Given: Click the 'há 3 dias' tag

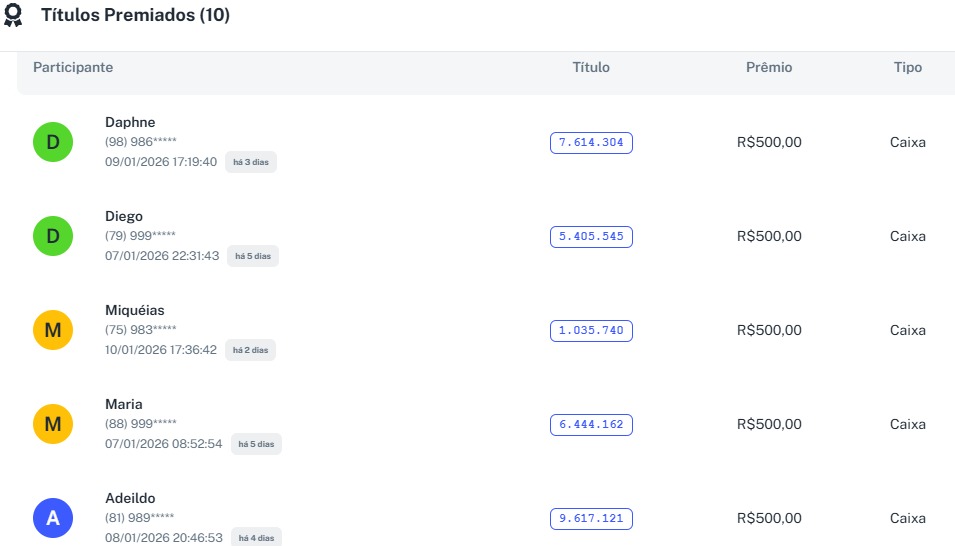Looking at the screenshot, I should tap(251, 162).
